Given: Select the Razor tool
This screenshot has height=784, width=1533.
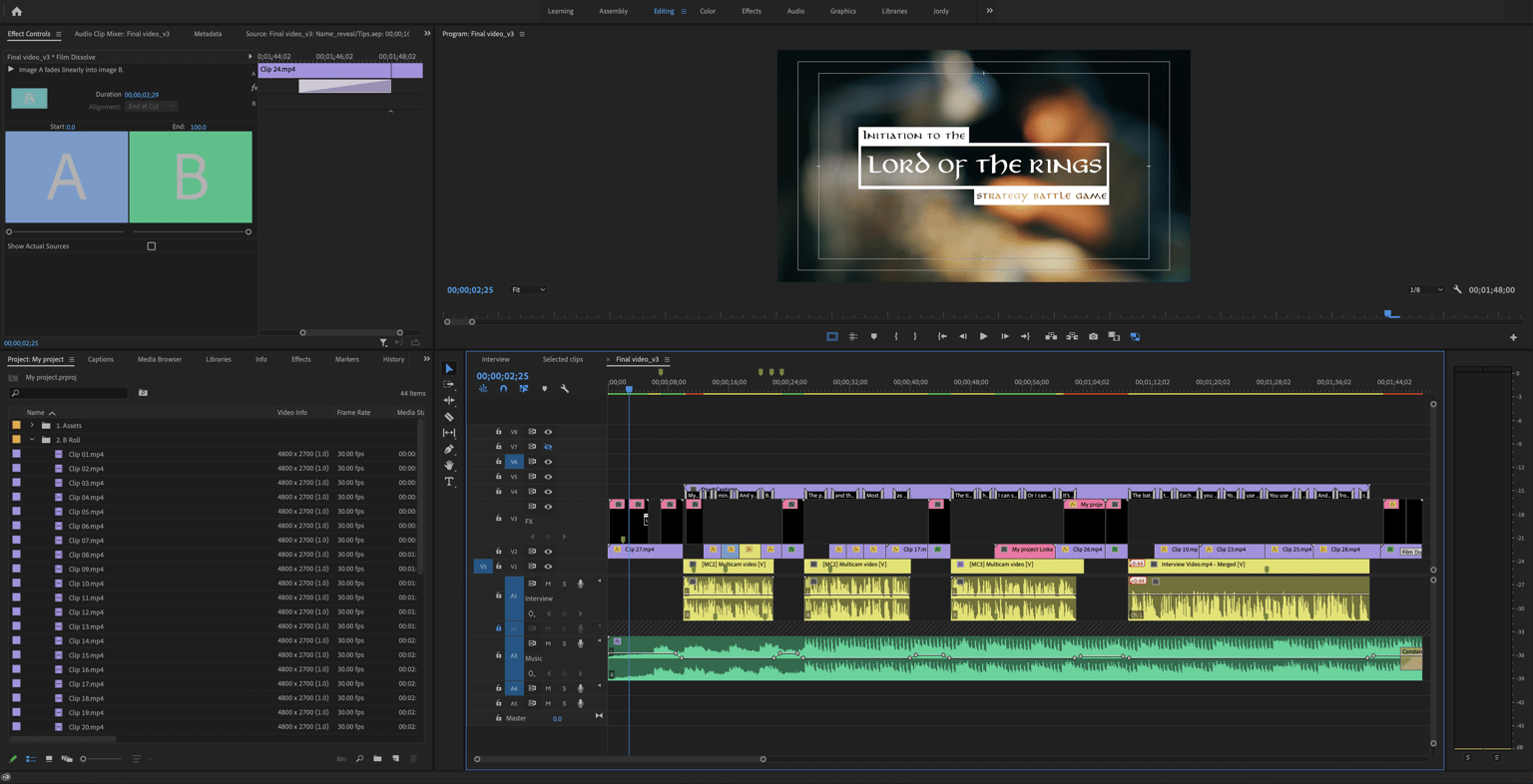Looking at the screenshot, I should click(449, 417).
